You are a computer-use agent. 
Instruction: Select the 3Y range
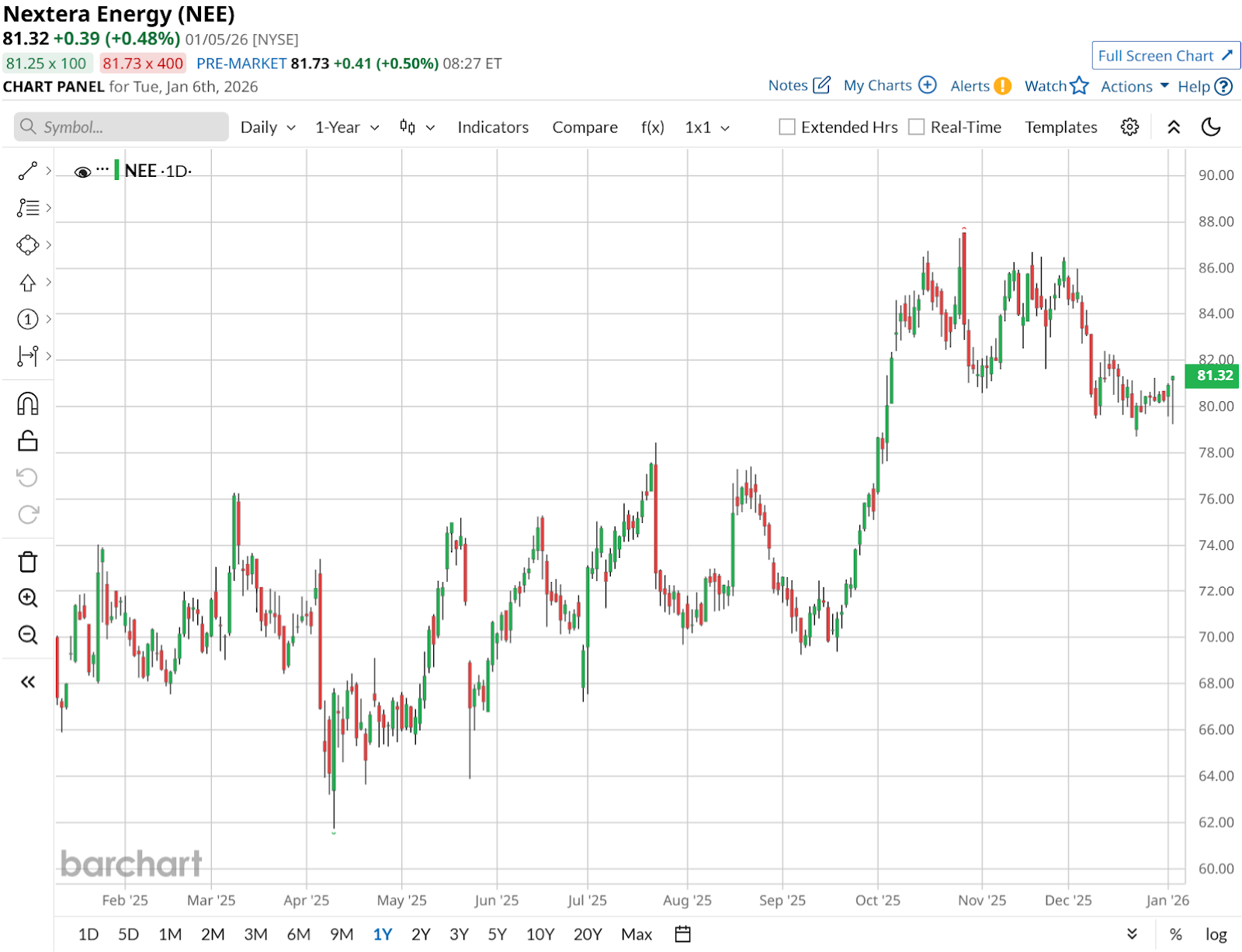click(x=460, y=934)
